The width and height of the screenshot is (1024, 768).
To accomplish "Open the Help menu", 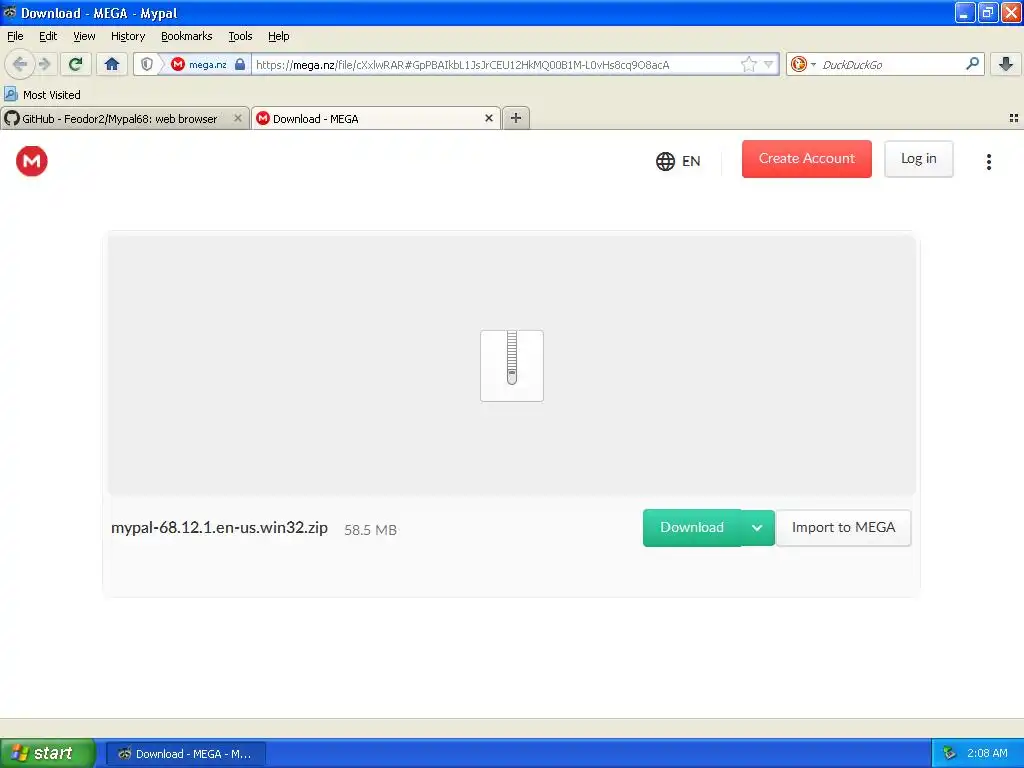I will [x=278, y=36].
